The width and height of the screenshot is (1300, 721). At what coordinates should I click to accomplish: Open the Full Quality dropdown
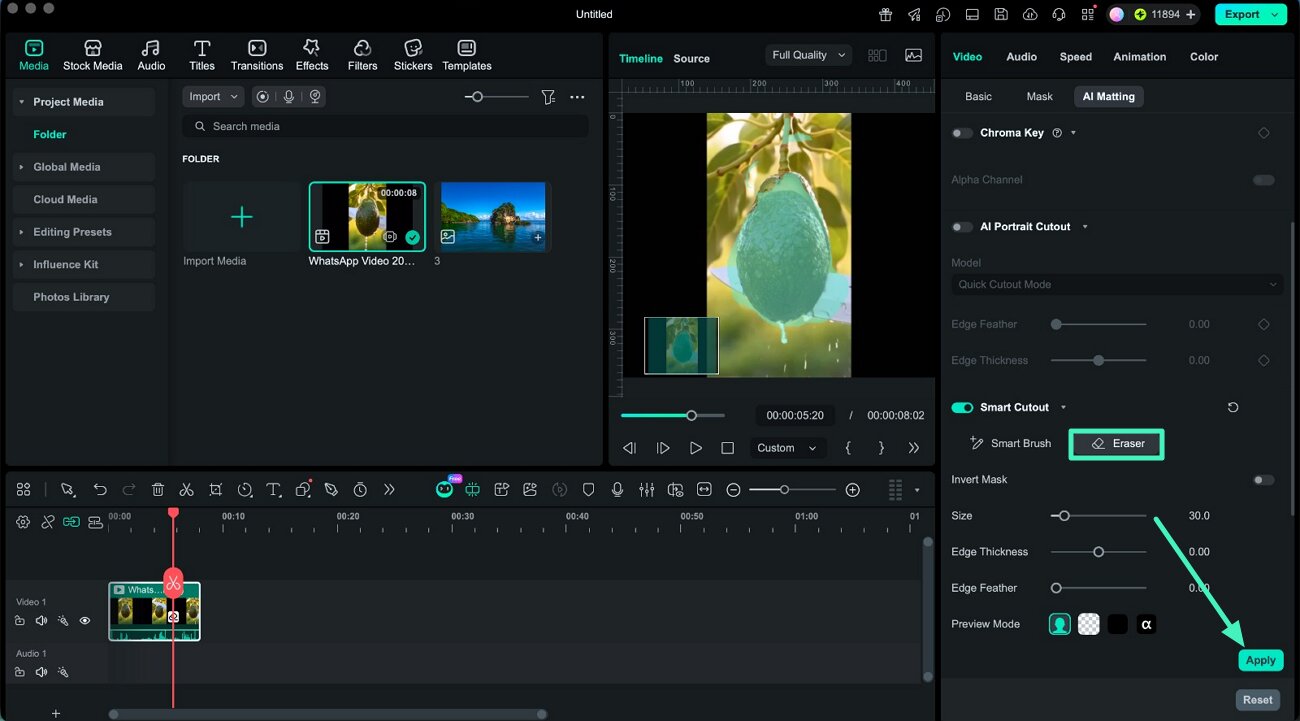tap(808, 55)
